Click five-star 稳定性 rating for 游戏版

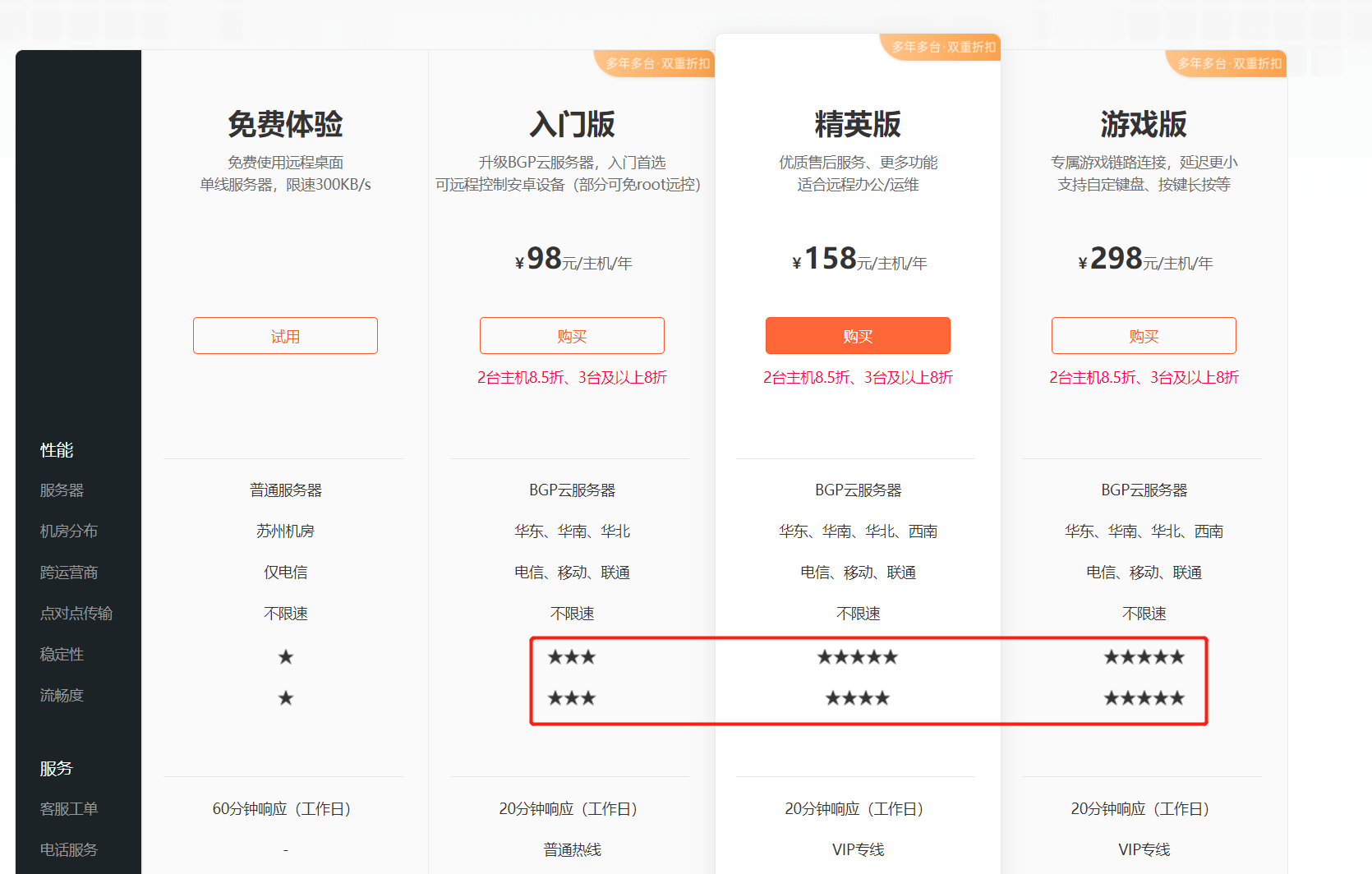tap(1144, 656)
